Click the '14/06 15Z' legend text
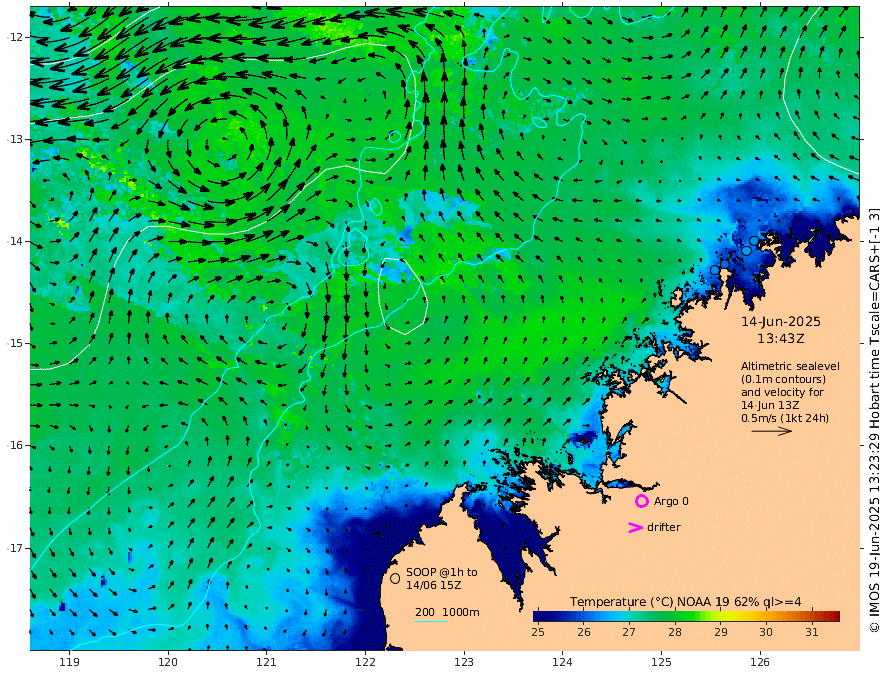Image resolution: width=880 pixels, height=680 pixels. click(434, 585)
